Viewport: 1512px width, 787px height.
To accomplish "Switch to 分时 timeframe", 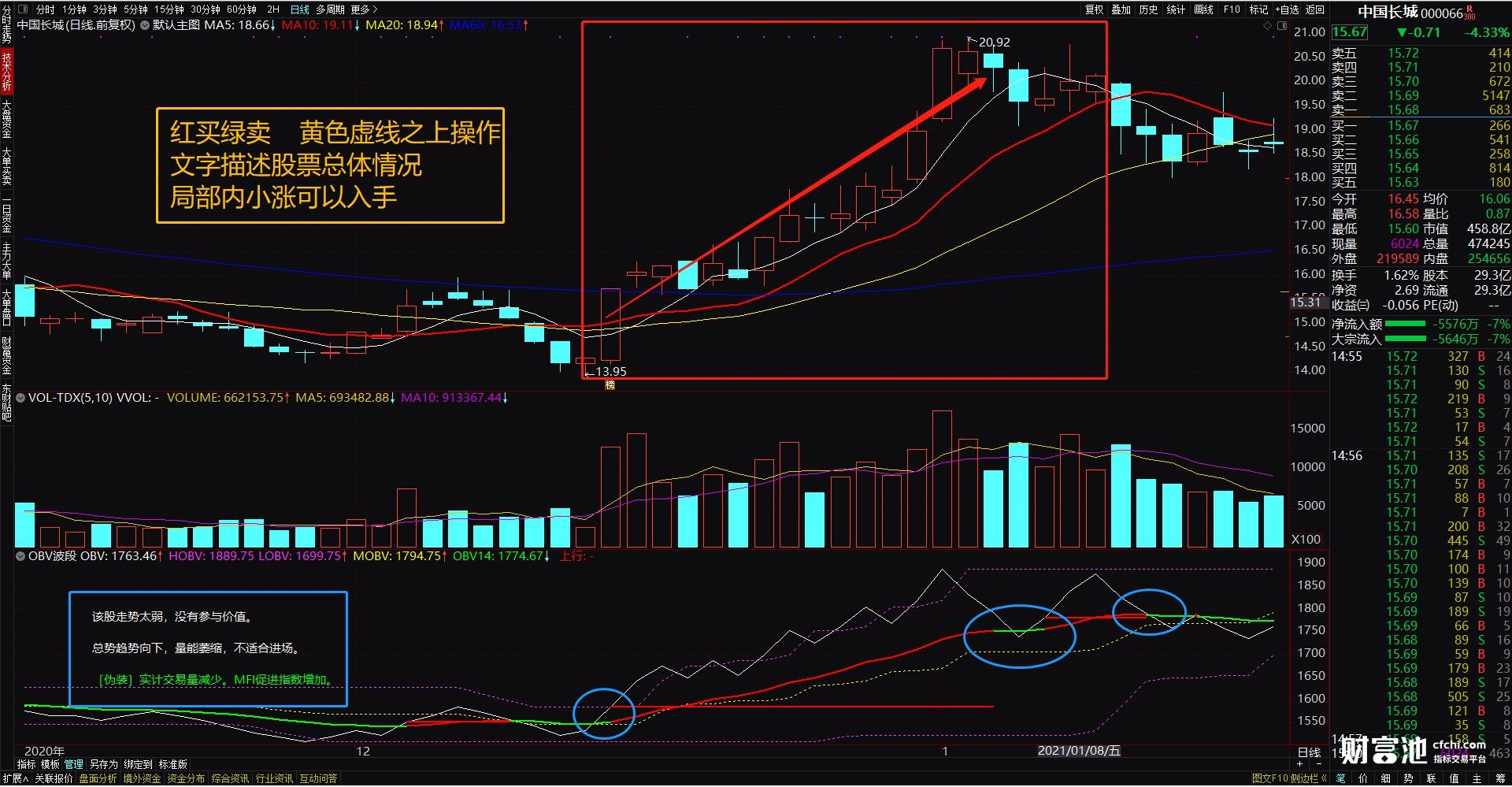I will [46, 9].
